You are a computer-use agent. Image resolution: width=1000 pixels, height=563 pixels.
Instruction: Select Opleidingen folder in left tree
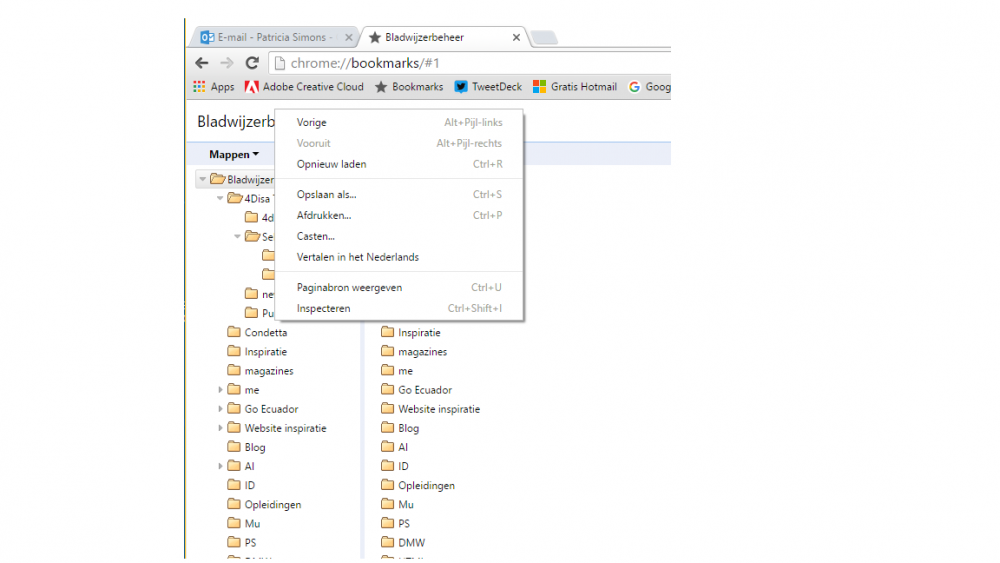tap(265, 504)
